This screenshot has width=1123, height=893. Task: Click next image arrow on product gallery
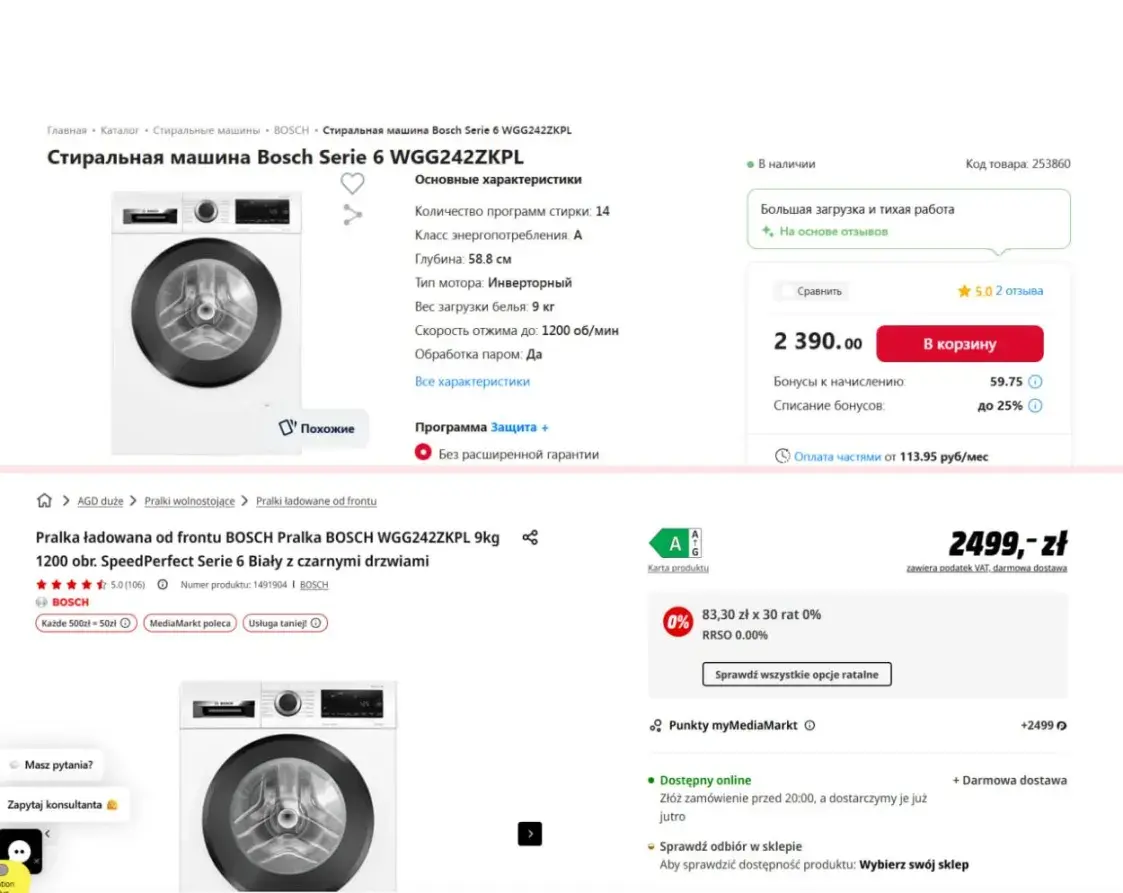tap(530, 833)
